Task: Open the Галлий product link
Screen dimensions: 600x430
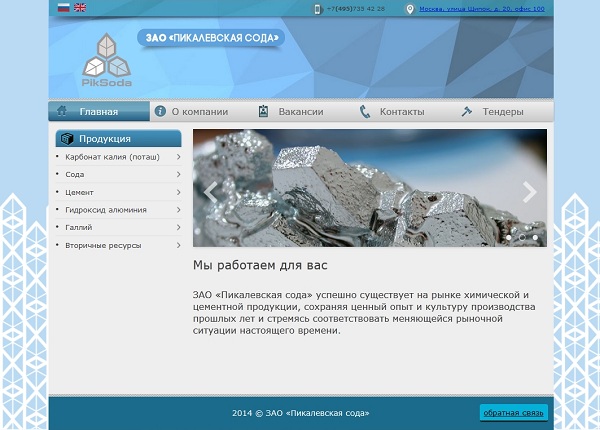Action: click(78, 228)
